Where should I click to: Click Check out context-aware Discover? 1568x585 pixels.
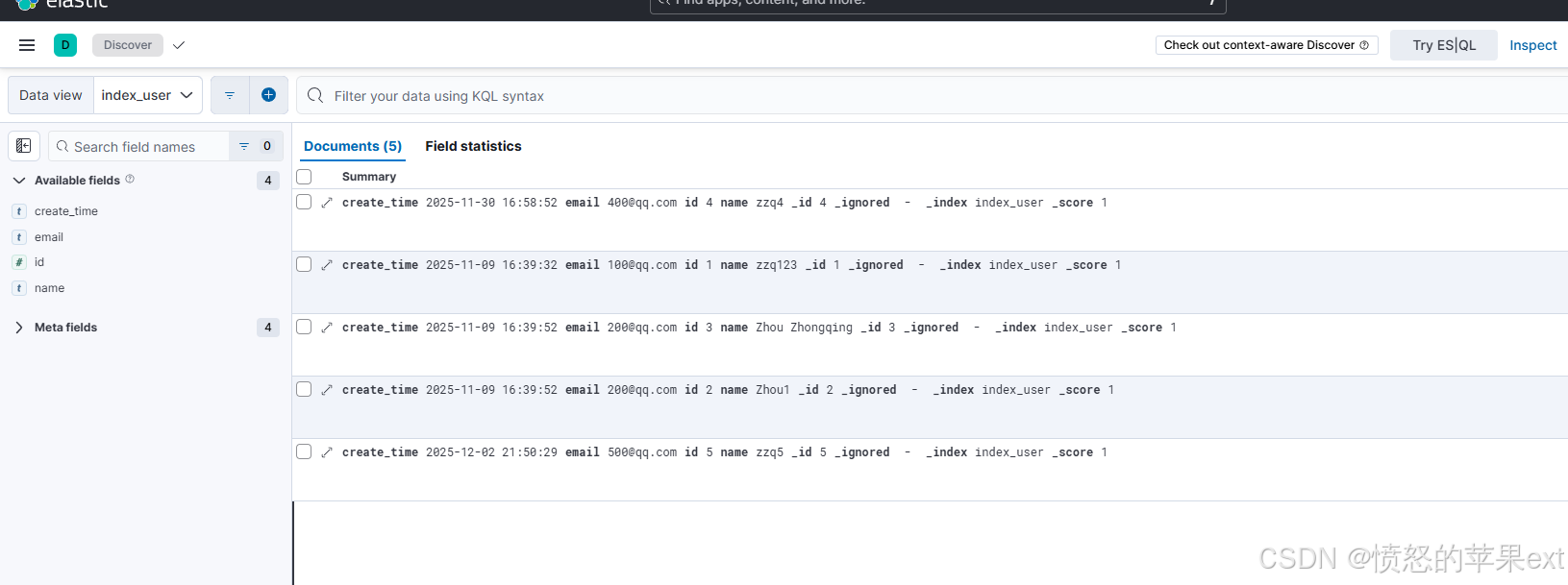point(1267,45)
